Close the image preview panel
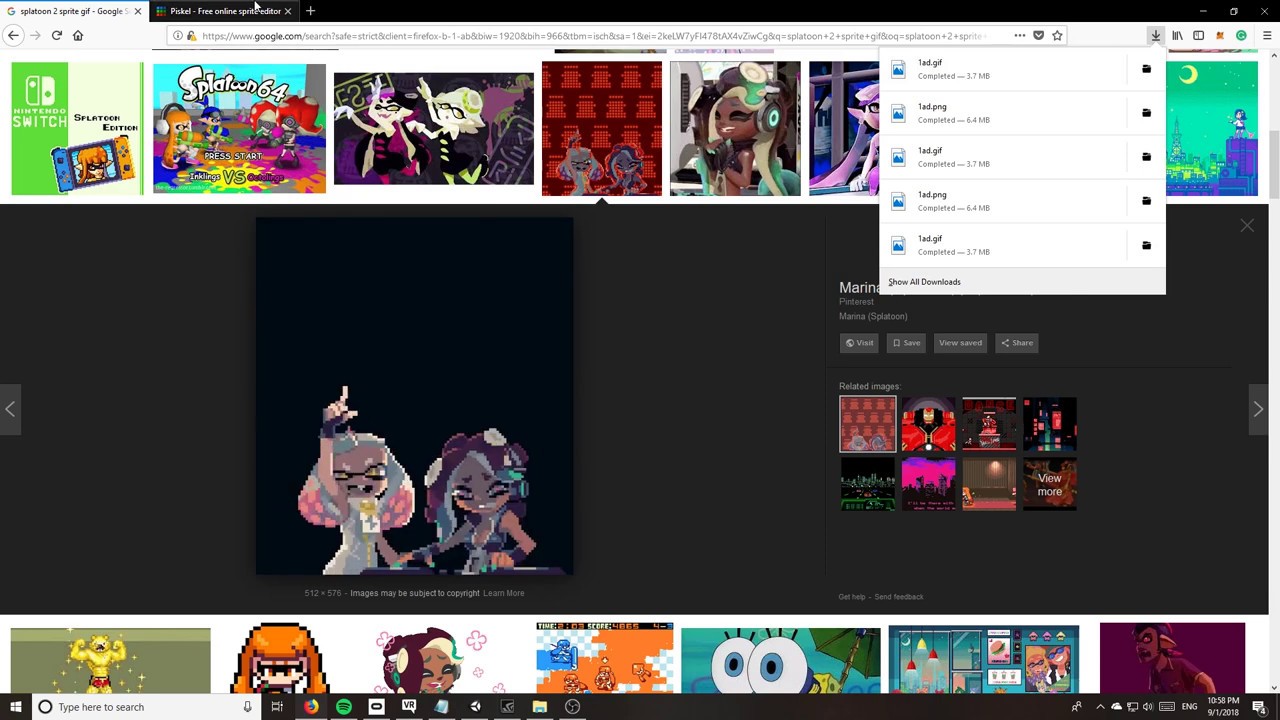Viewport: 1280px width, 720px height. (x=1247, y=226)
